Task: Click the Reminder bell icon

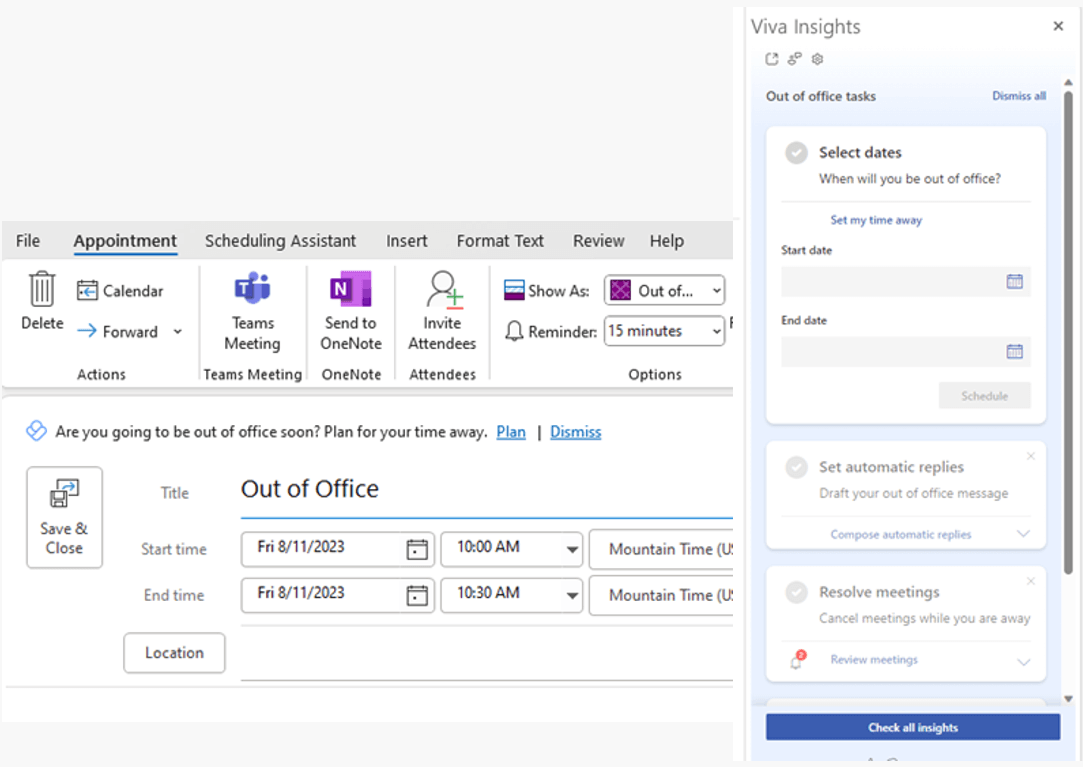Action: (x=514, y=331)
